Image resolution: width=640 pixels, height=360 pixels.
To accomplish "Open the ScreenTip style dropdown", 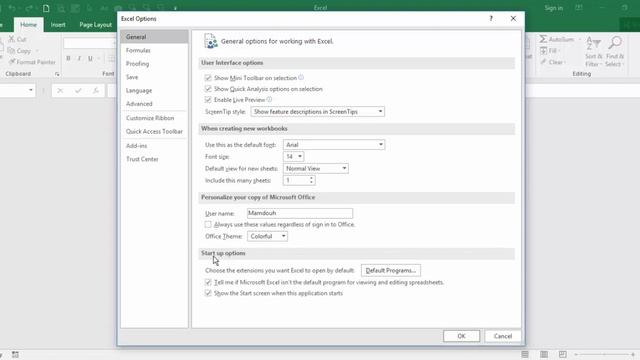I will (x=318, y=111).
